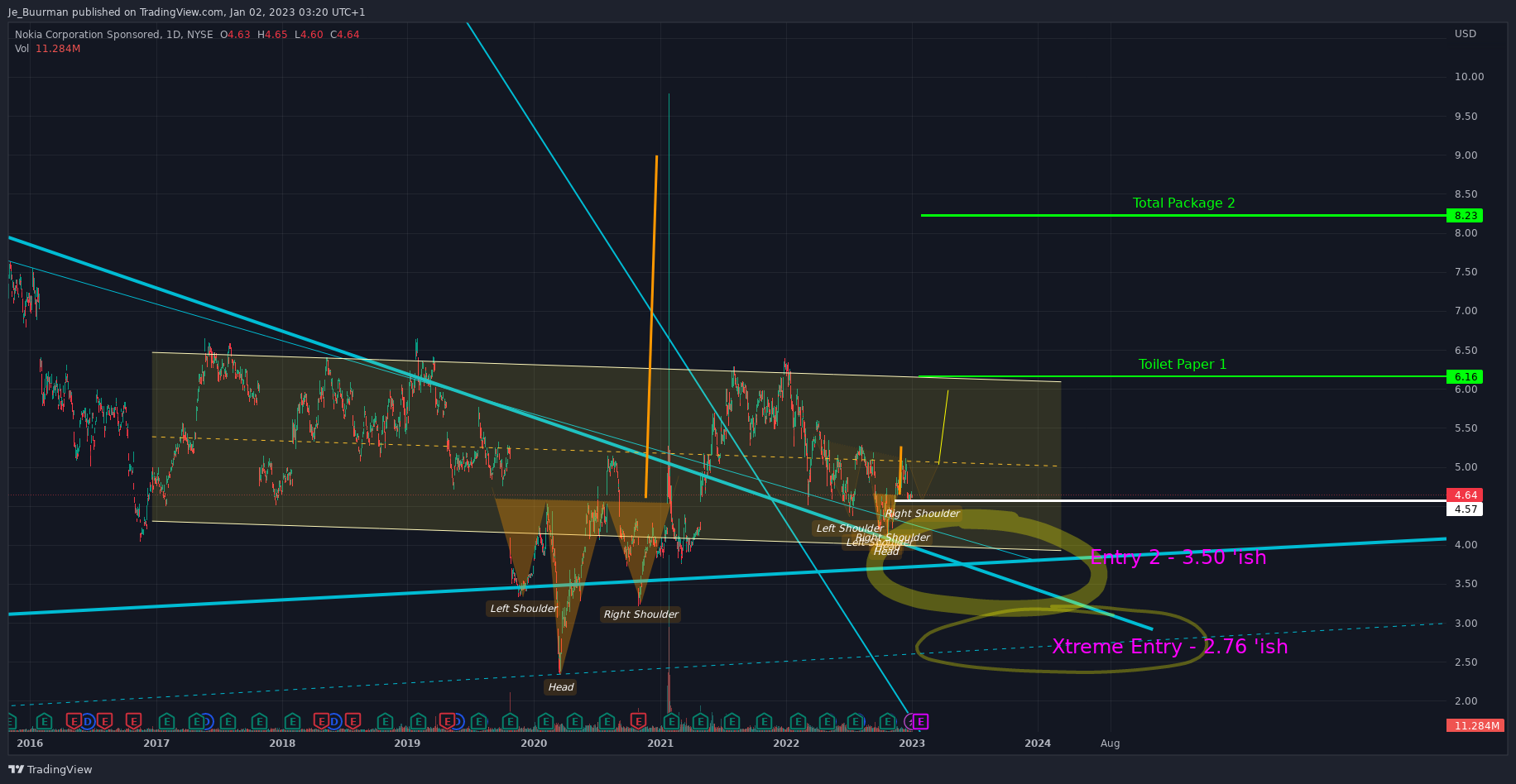The height and width of the screenshot is (784, 1516).
Task: Click the 'Head' label under the 2020 low
Action: 560,687
